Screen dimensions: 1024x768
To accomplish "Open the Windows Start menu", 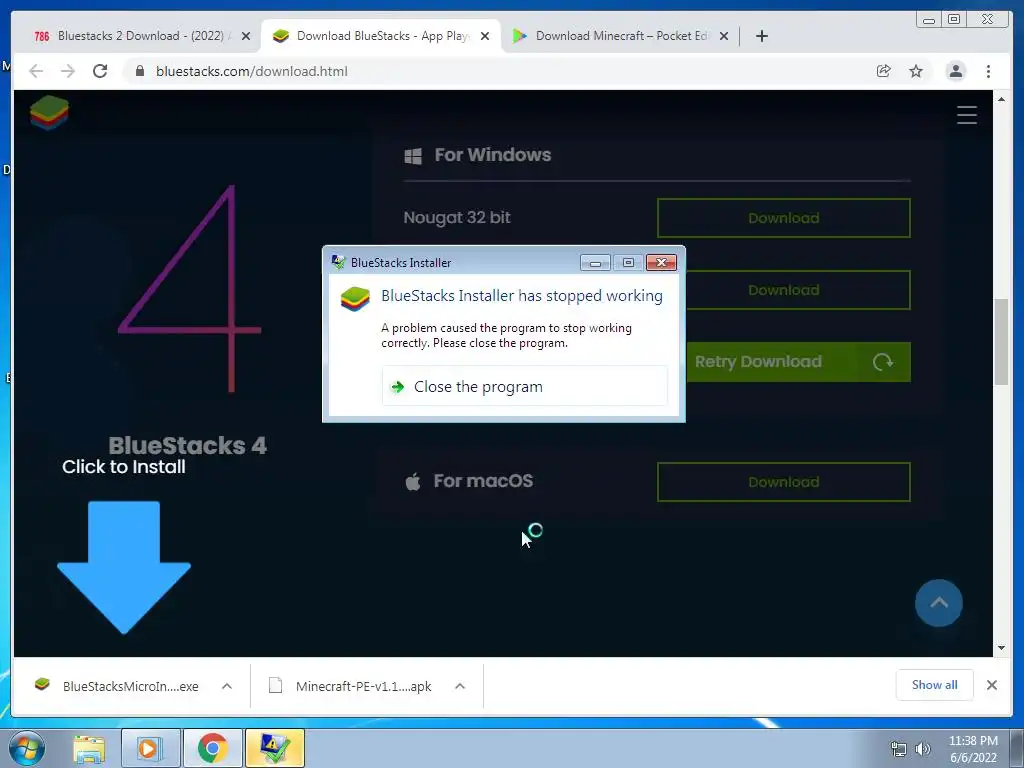I will coord(27,748).
